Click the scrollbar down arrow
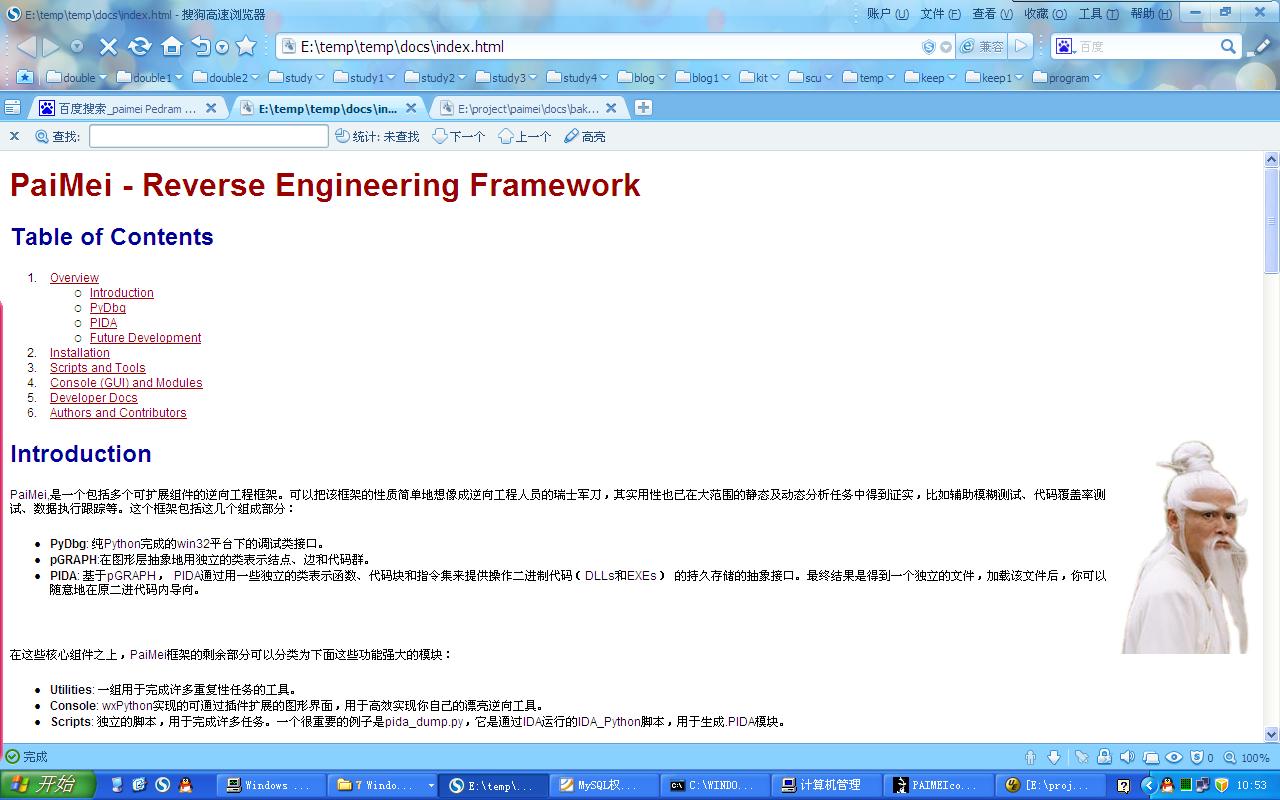 point(1272,733)
